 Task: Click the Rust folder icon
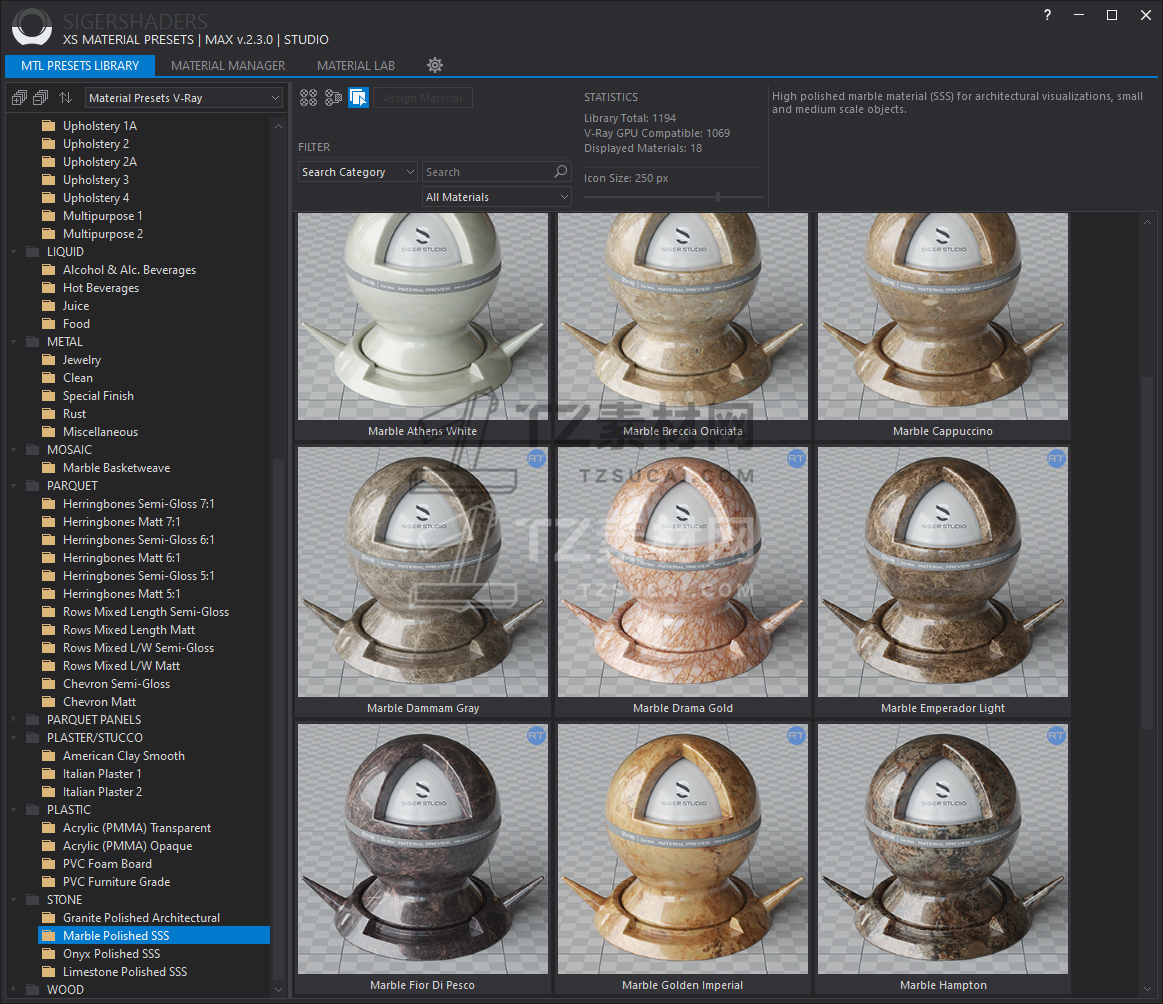click(49, 414)
